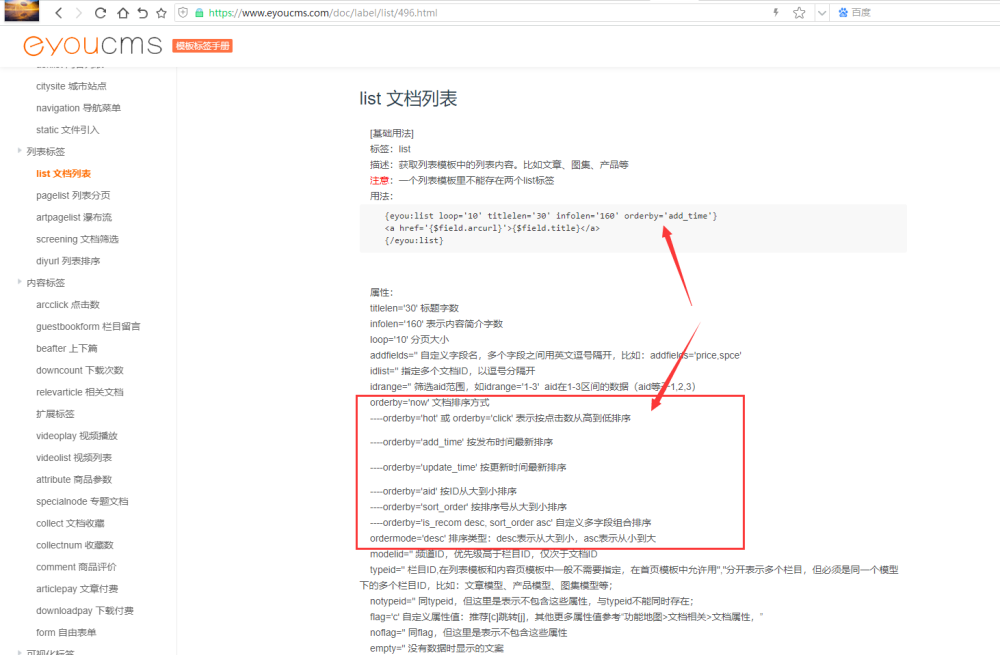Click the green padlock site info icon
The image size is (1000, 655).
pos(199,13)
